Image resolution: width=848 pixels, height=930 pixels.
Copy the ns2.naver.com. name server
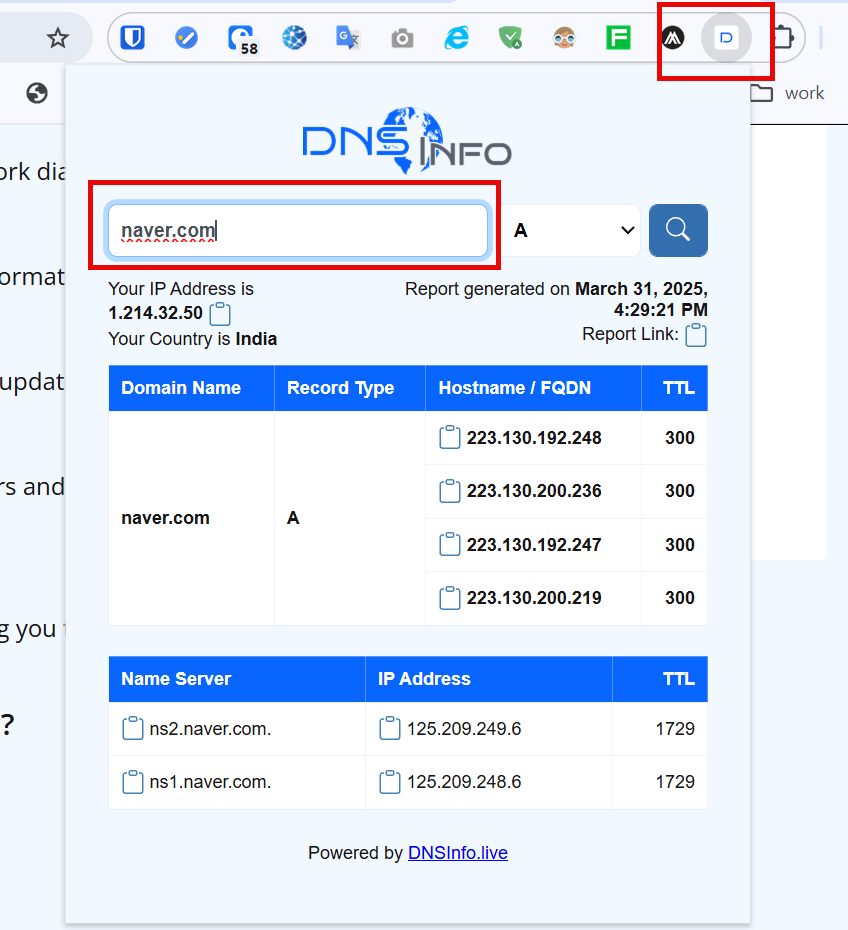point(133,728)
